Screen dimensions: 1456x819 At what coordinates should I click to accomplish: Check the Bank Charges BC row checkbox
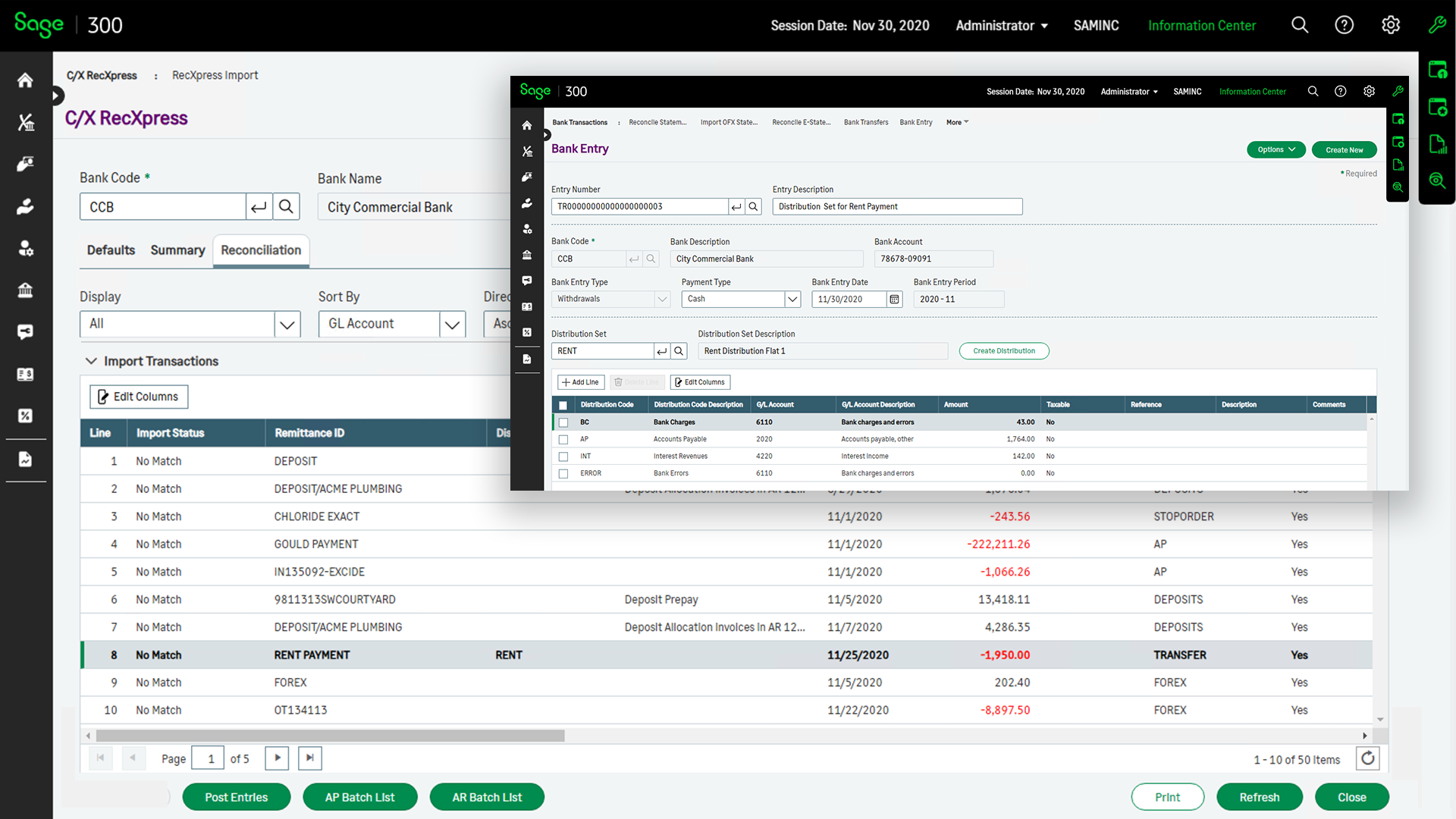563,422
